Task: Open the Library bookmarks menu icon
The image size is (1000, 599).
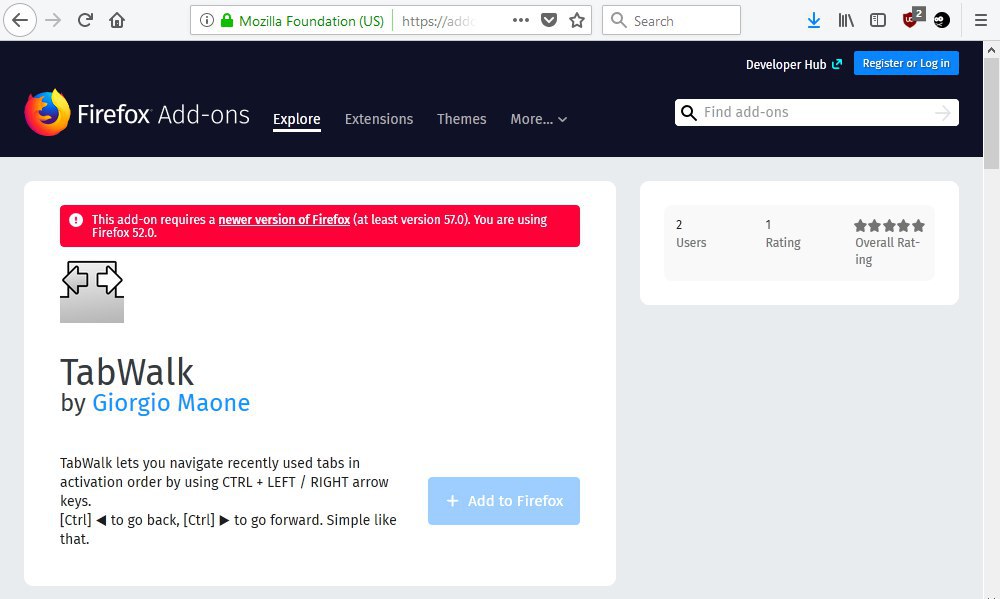Action: click(846, 20)
